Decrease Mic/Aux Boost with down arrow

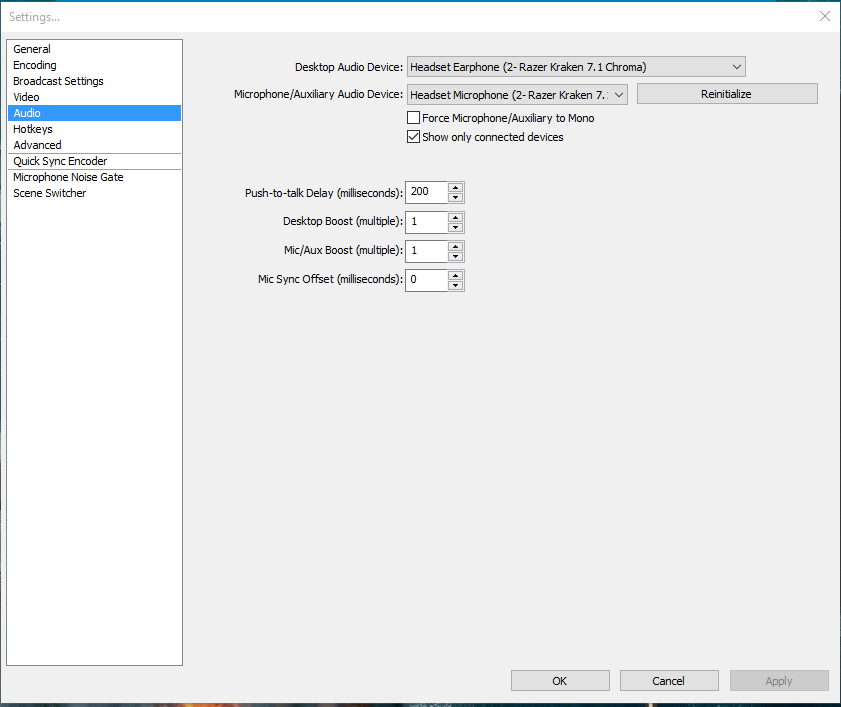coord(456,256)
